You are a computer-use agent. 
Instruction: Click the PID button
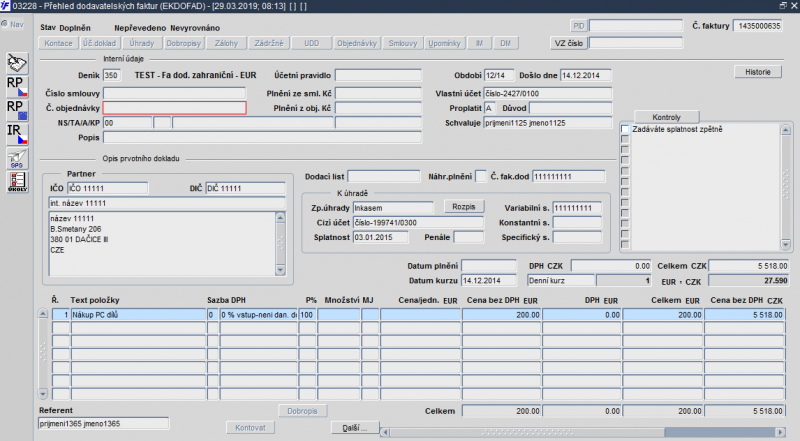coord(579,26)
